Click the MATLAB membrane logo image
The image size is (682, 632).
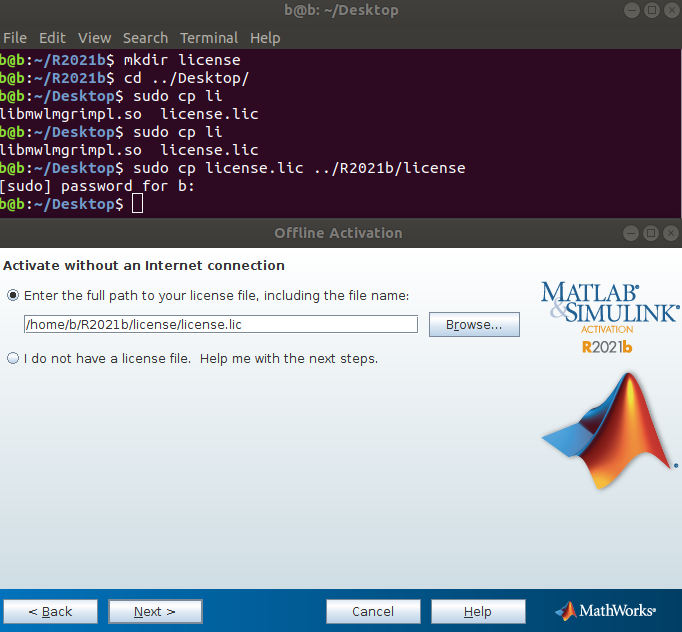(x=609, y=431)
